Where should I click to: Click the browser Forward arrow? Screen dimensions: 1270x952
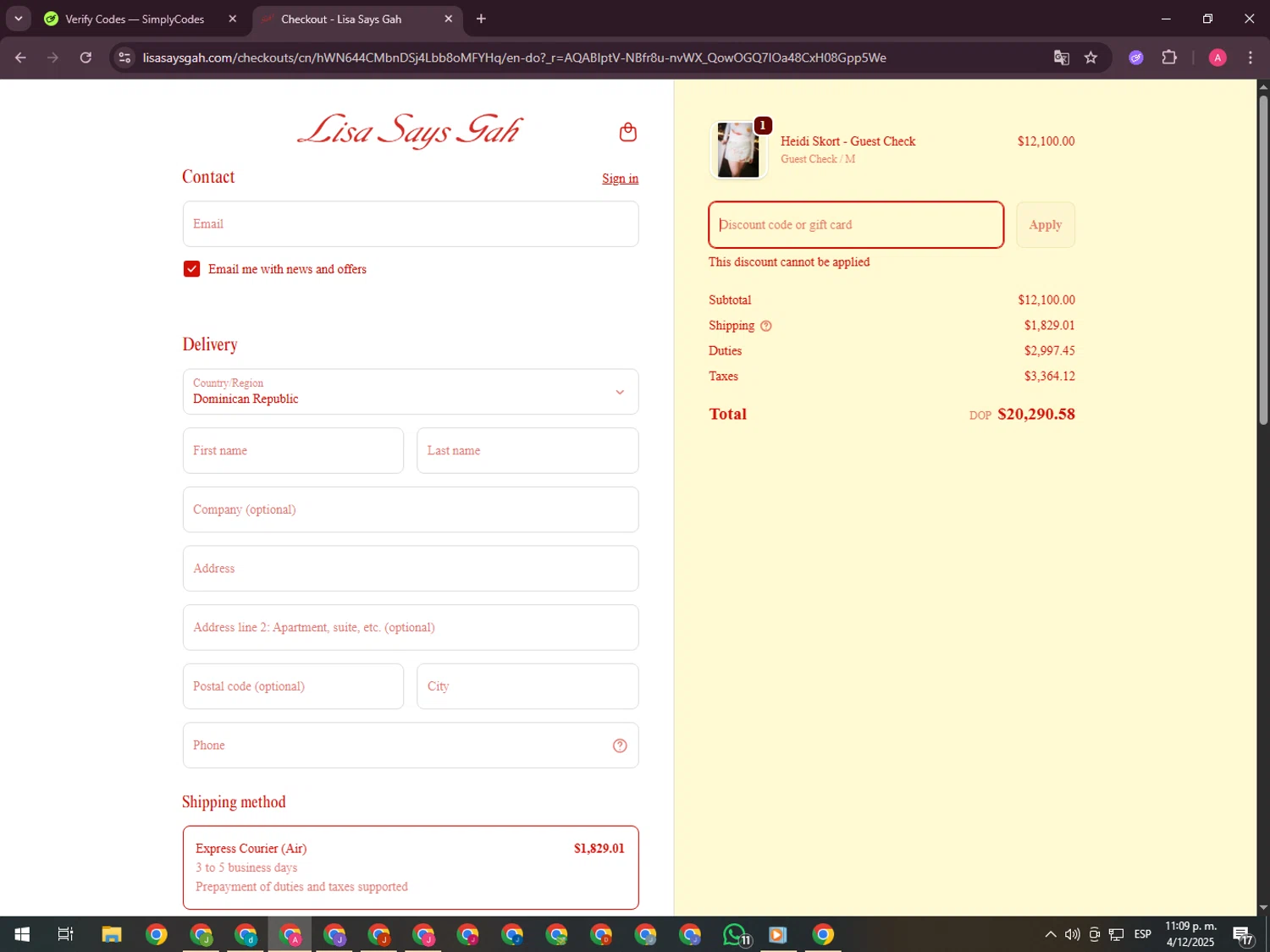pyautogui.click(x=52, y=58)
